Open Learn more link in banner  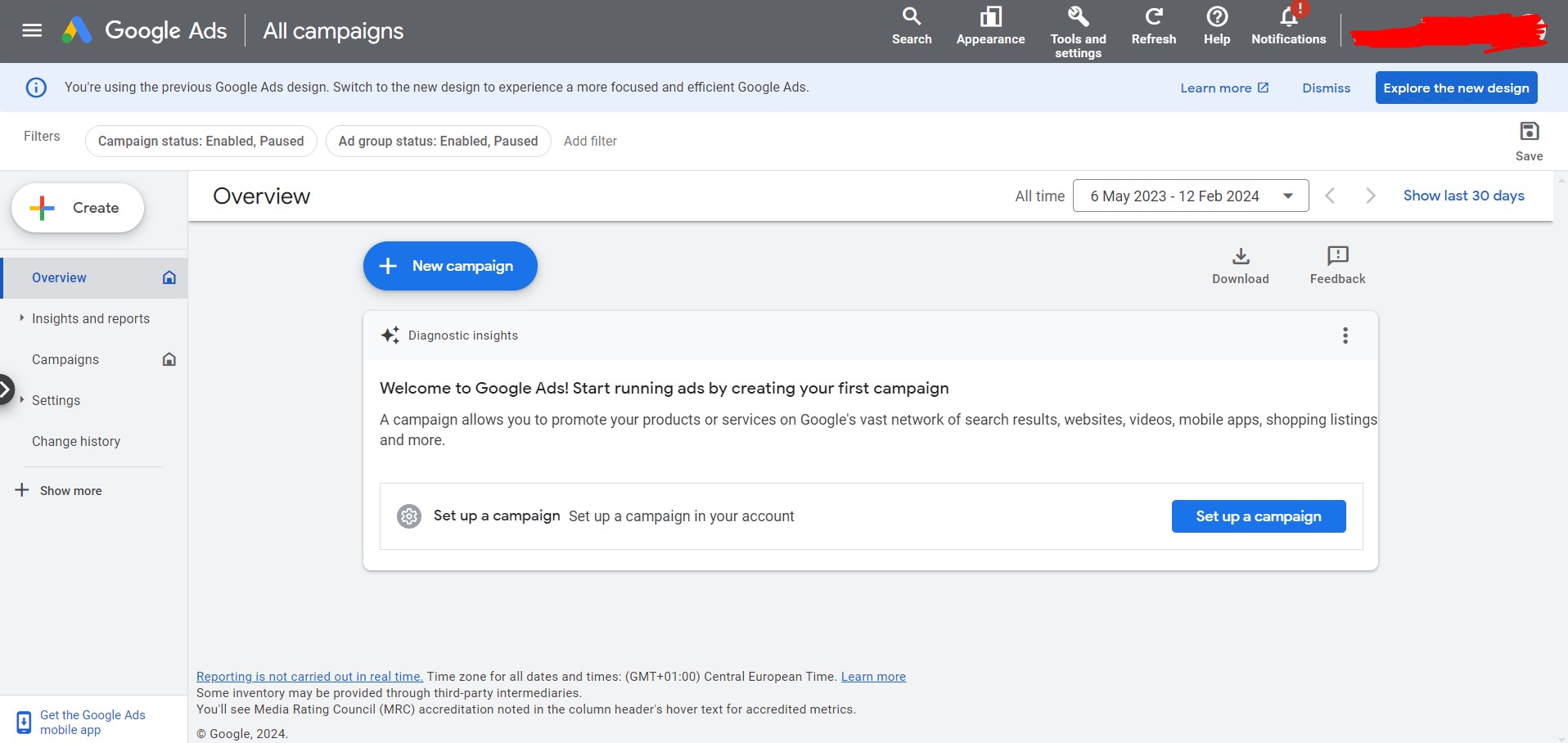pyautogui.click(x=1224, y=88)
